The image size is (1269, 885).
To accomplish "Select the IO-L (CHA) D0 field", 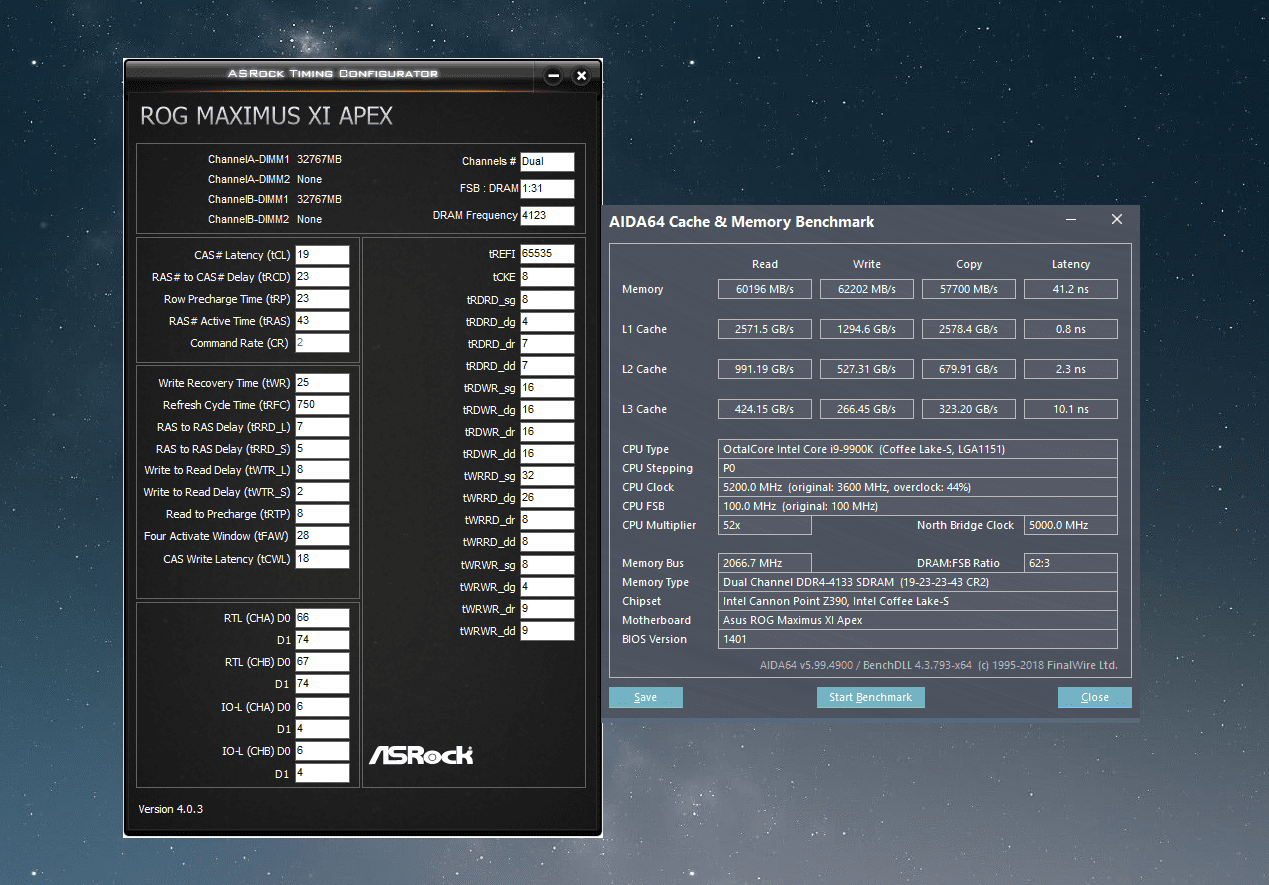I will [x=322, y=706].
